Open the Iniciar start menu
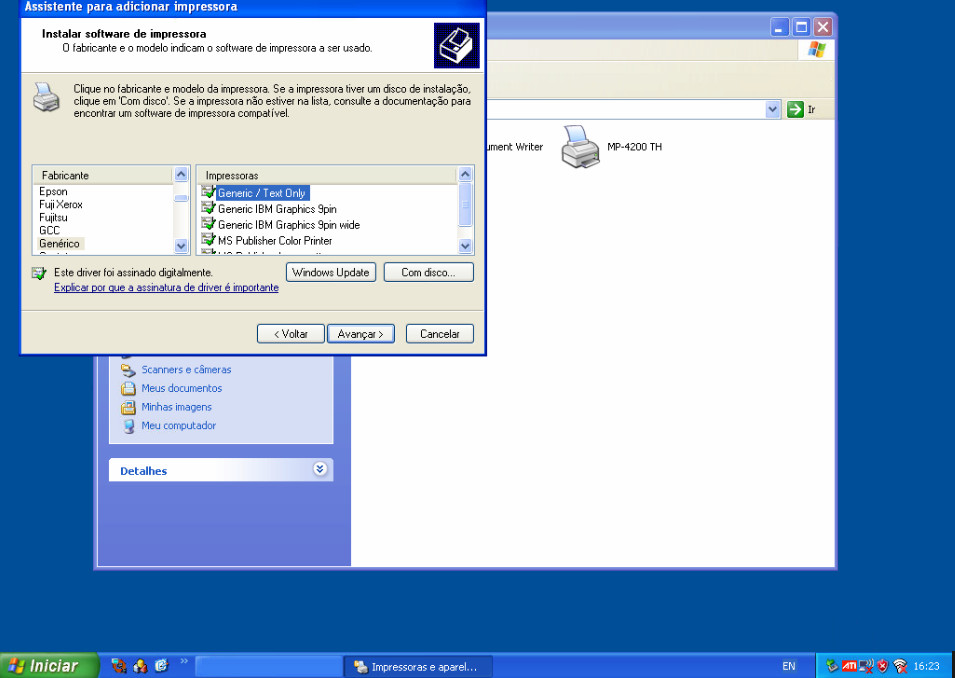Image resolution: width=955 pixels, height=678 pixels. point(50,666)
